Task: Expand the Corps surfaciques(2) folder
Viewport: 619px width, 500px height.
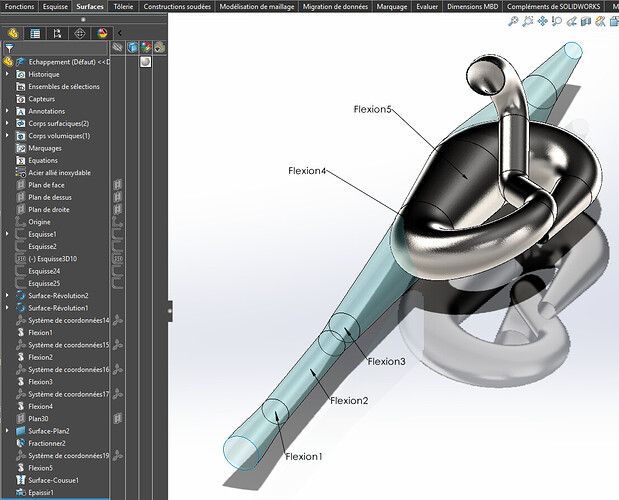Action: [8, 123]
